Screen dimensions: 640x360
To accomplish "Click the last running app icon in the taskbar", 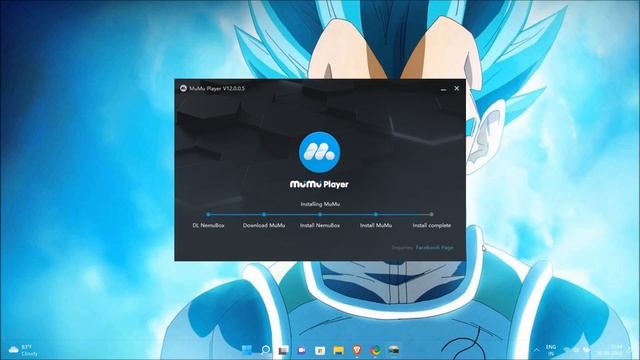I will click(394, 350).
